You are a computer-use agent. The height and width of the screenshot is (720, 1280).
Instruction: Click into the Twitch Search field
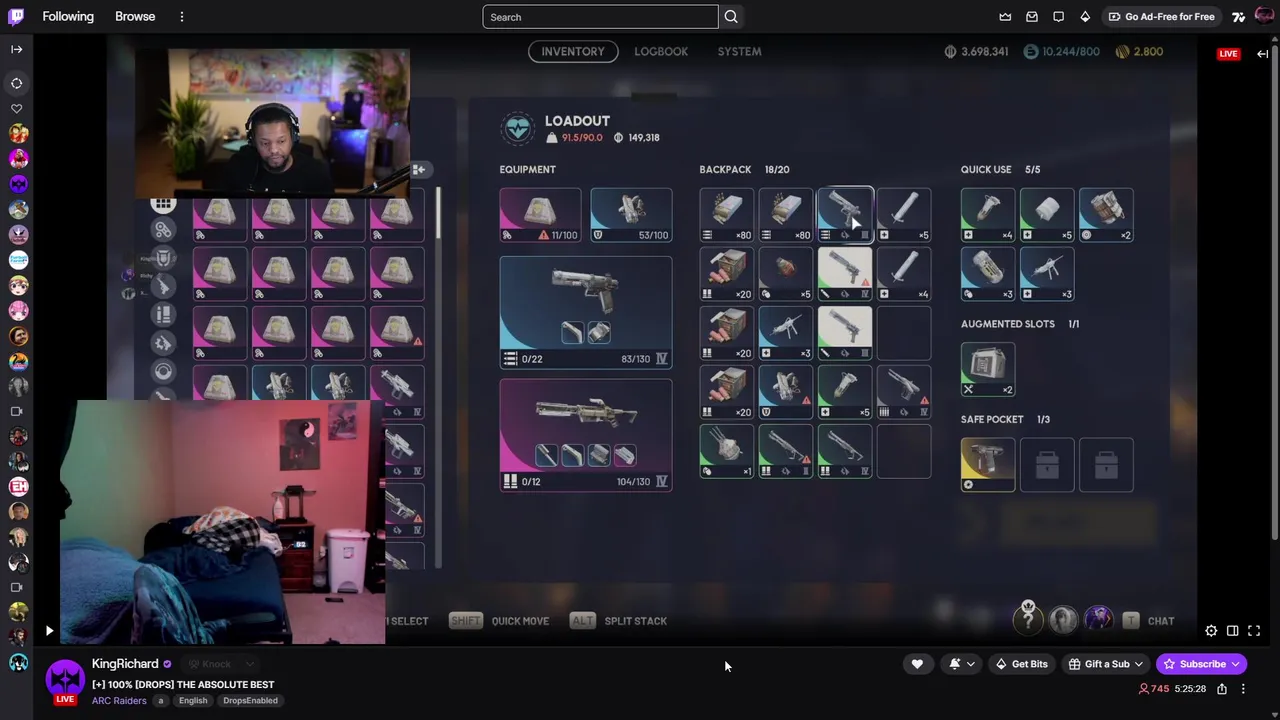click(600, 17)
